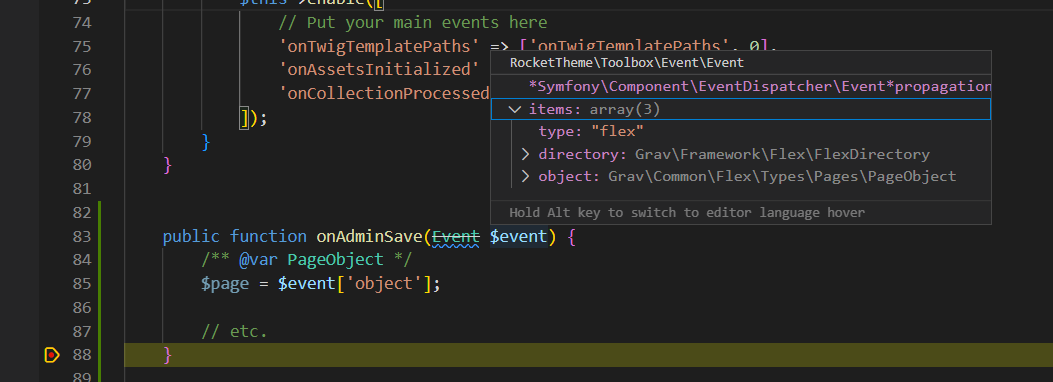Click the onAdminSave function name

tap(369, 236)
